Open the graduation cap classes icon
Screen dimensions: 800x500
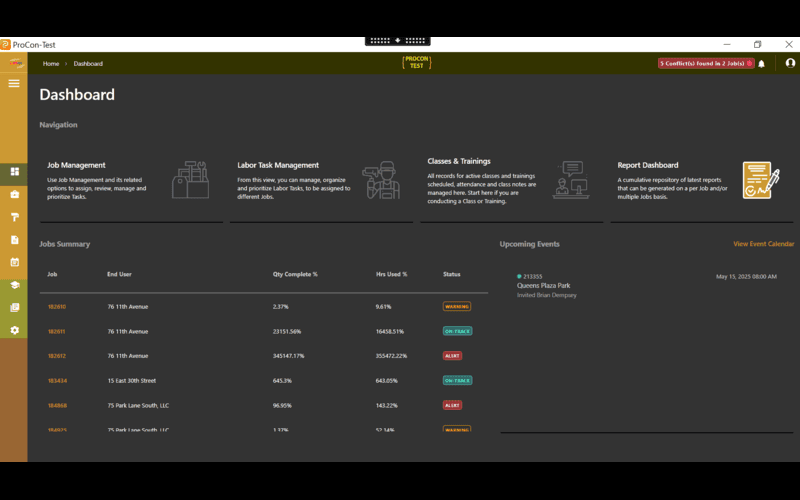point(14,285)
